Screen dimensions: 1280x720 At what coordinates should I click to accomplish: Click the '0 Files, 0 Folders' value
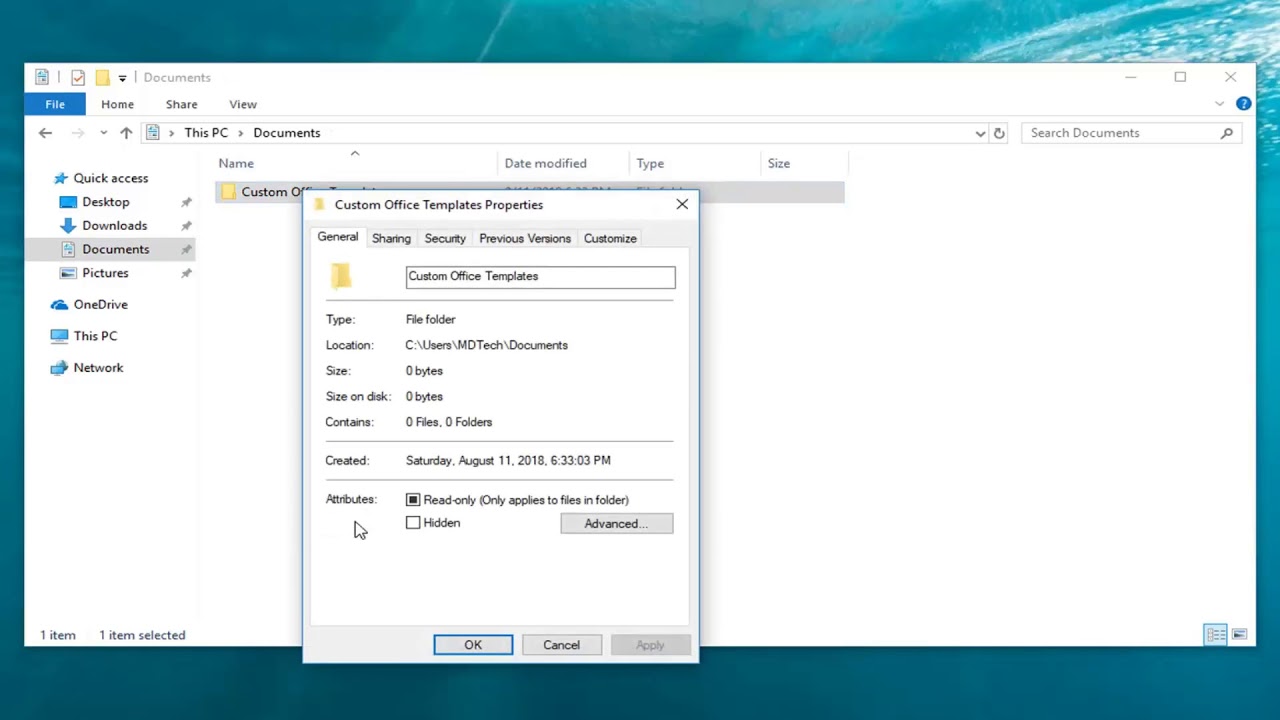[449, 422]
